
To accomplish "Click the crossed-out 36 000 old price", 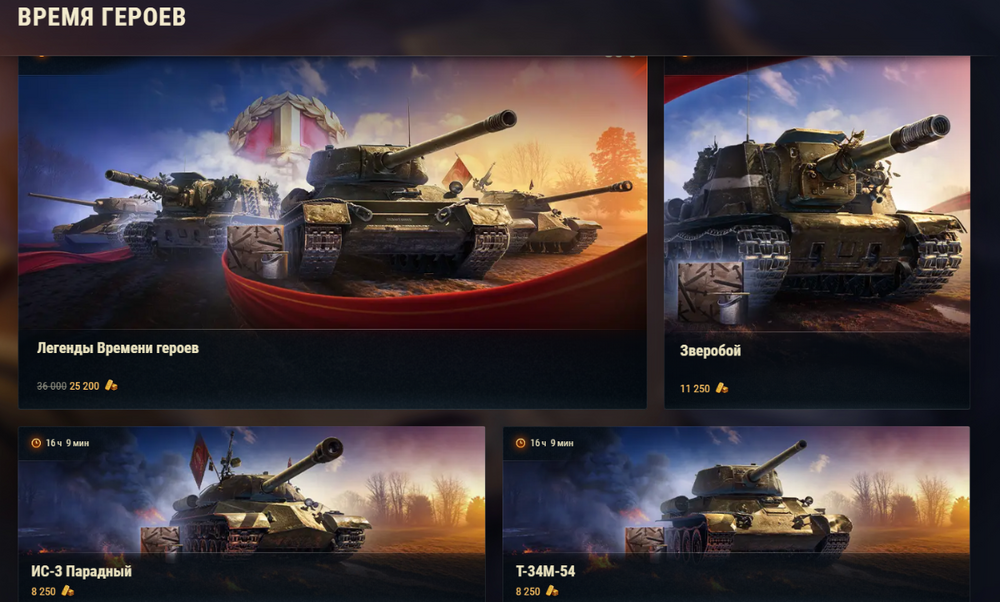I will click(x=52, y=386).
